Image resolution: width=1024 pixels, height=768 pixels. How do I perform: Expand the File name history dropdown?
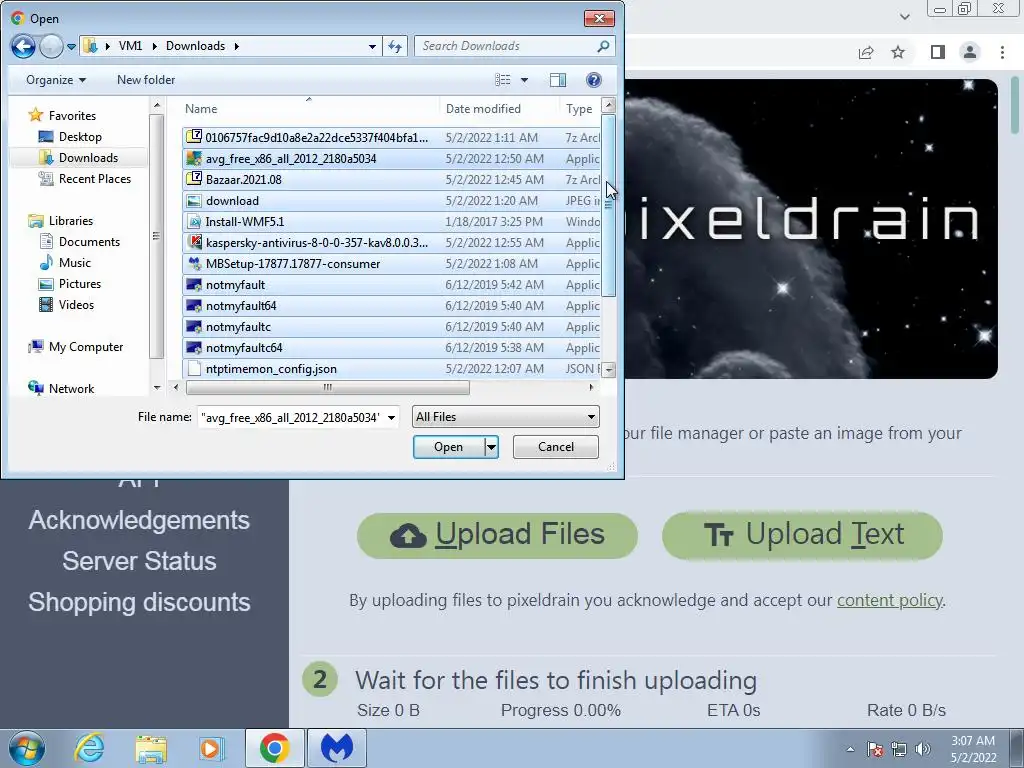[391, 417]
